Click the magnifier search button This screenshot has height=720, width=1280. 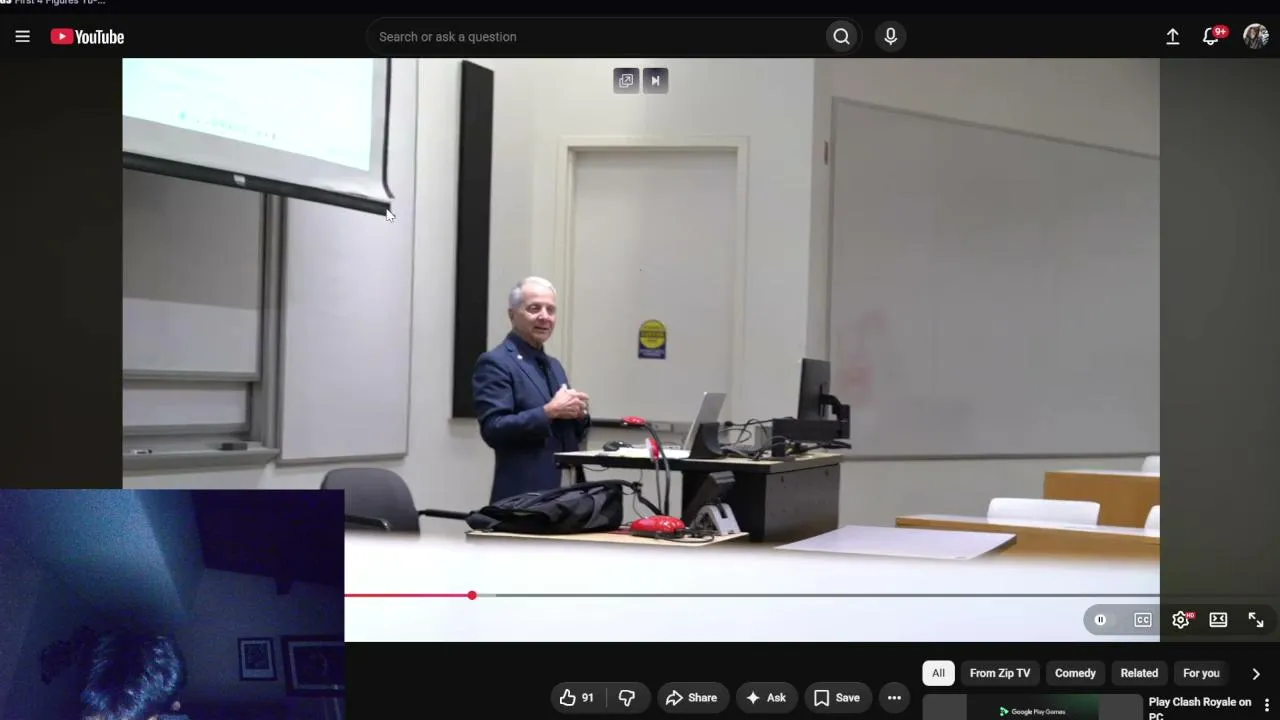coord(841,37)
